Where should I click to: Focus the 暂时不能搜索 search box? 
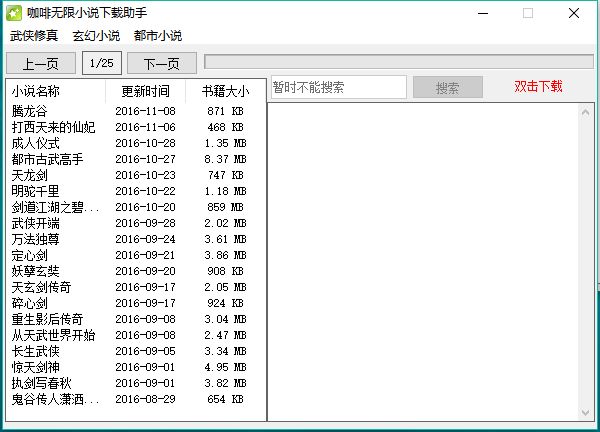339,87
